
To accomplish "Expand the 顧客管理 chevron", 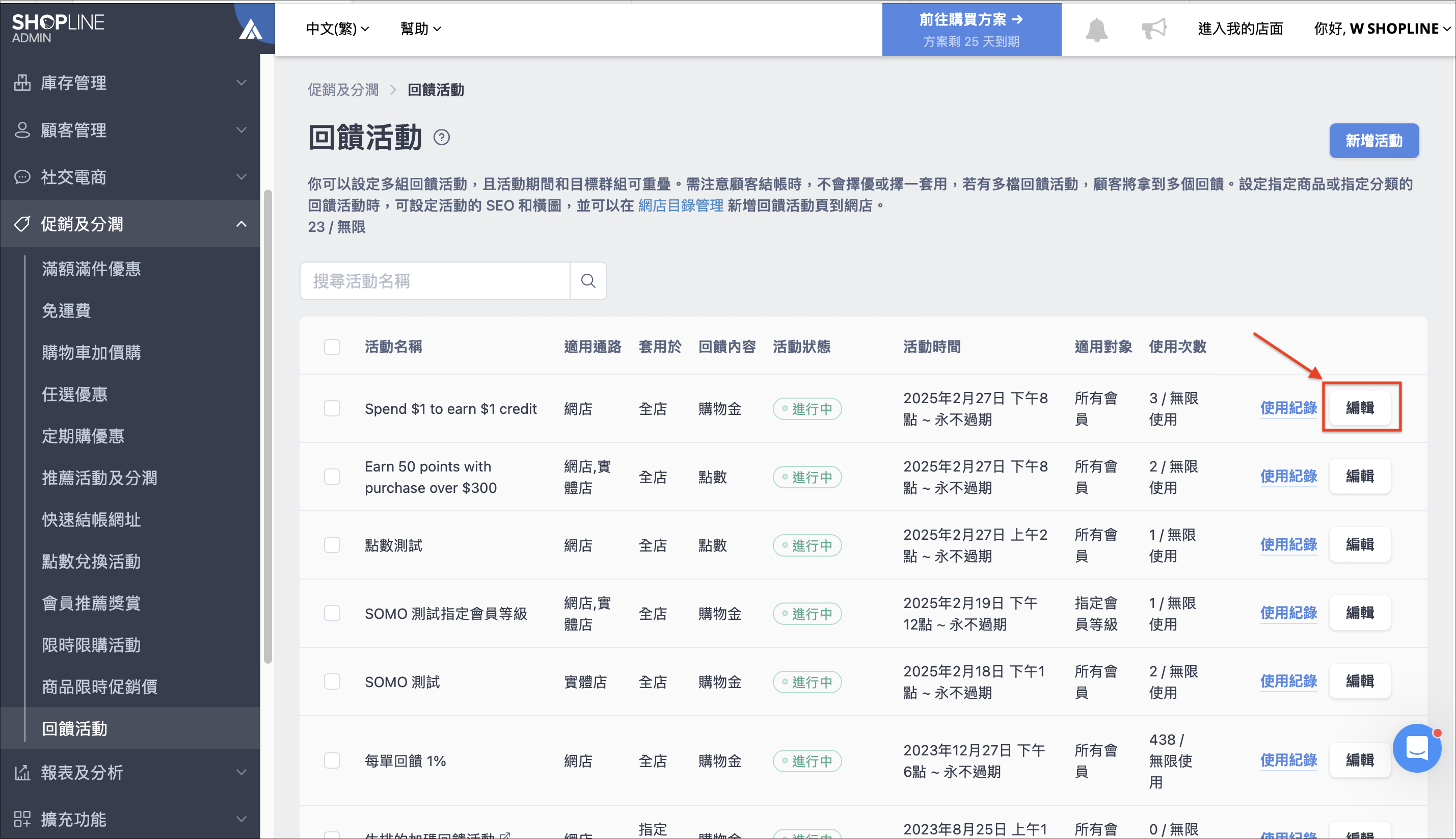I will coord(241,129).
